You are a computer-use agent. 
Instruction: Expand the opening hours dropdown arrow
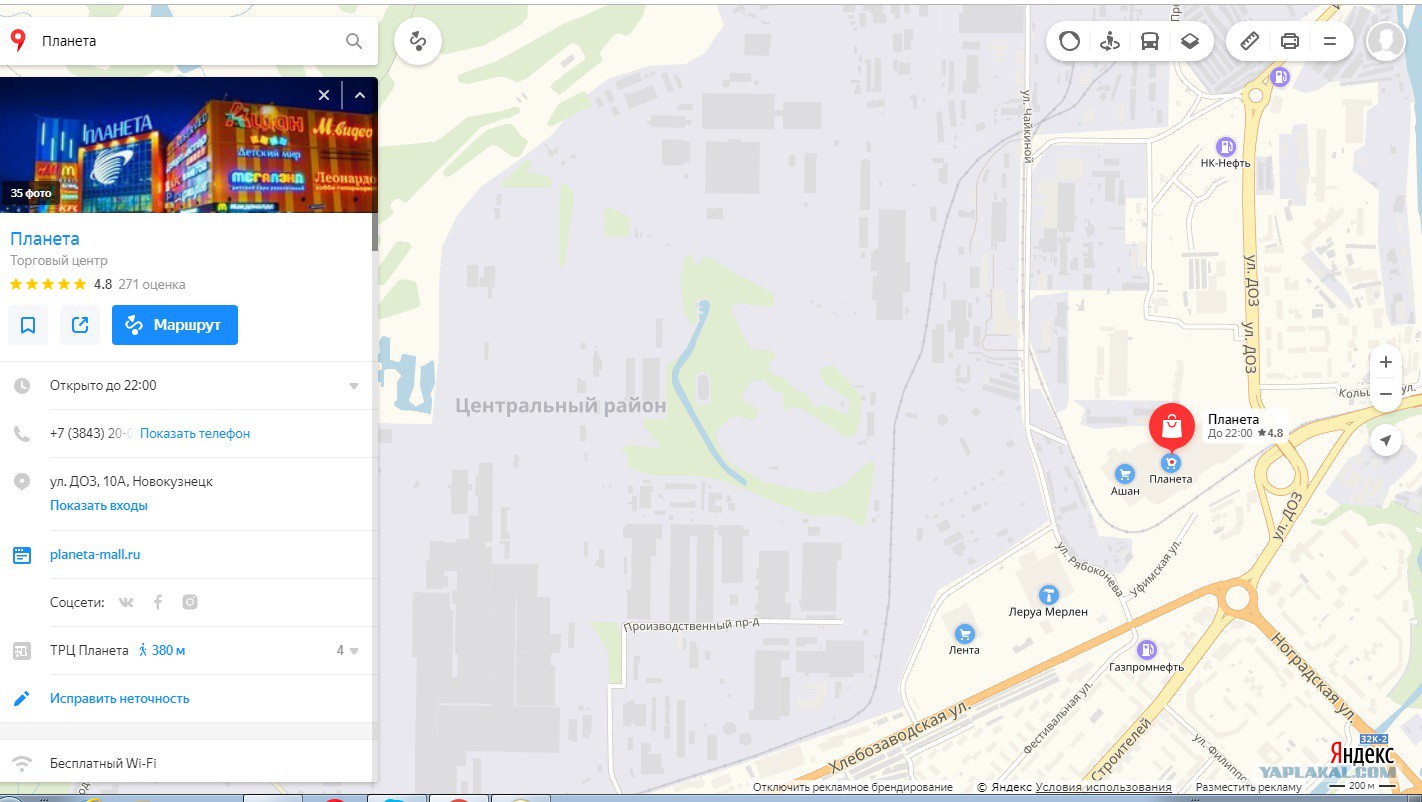click(354, 386)
